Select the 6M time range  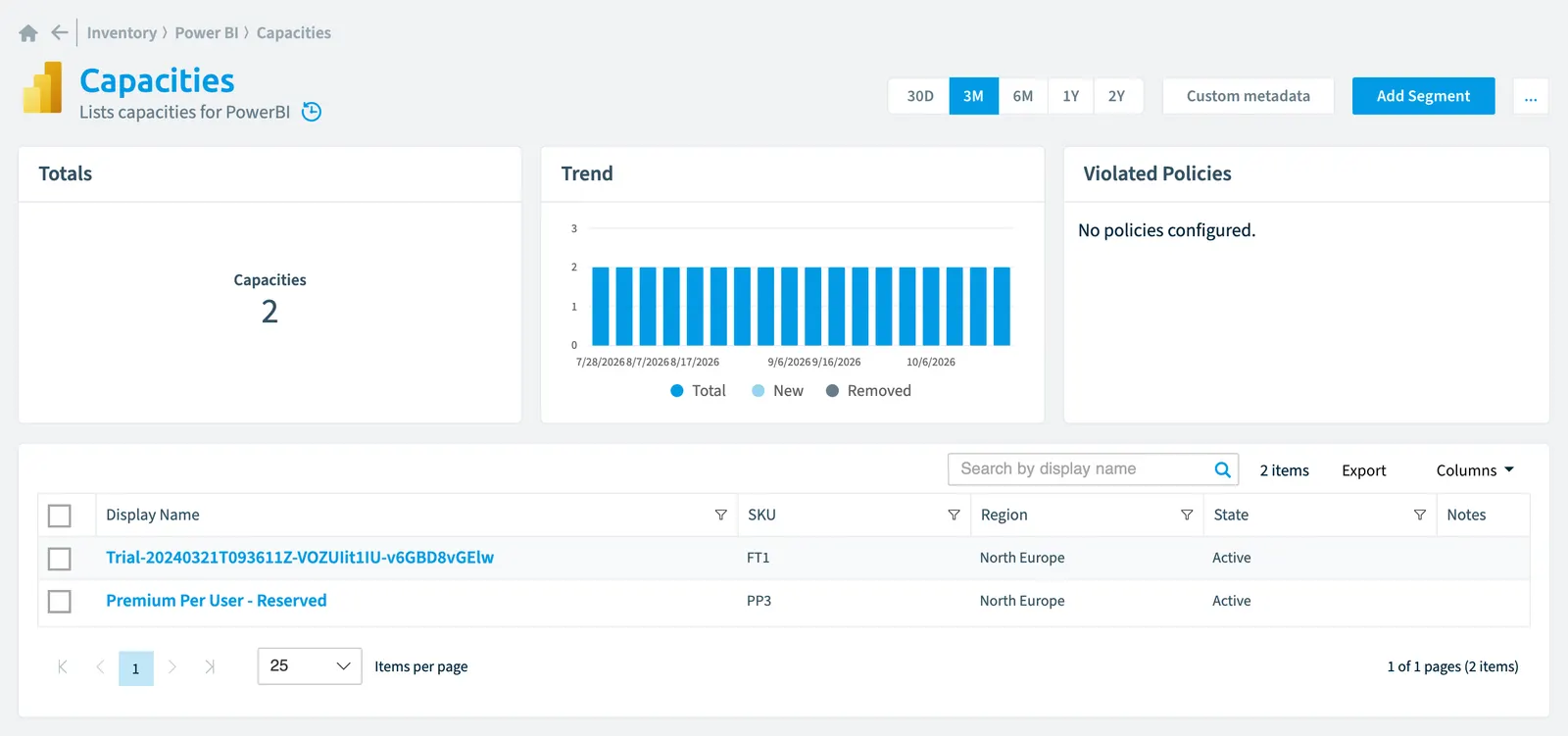(1023, 96)
